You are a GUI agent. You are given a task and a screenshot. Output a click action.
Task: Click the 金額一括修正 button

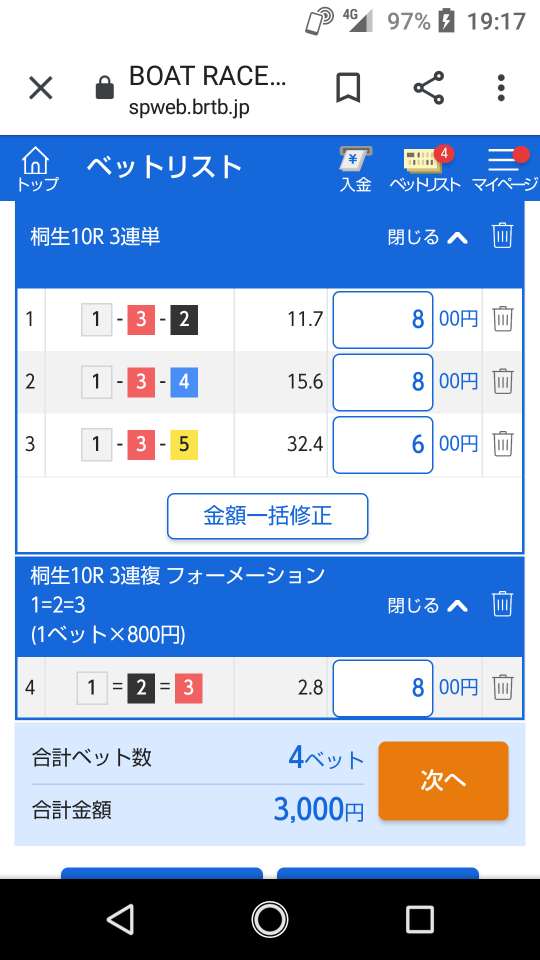[x=268, y=516]
